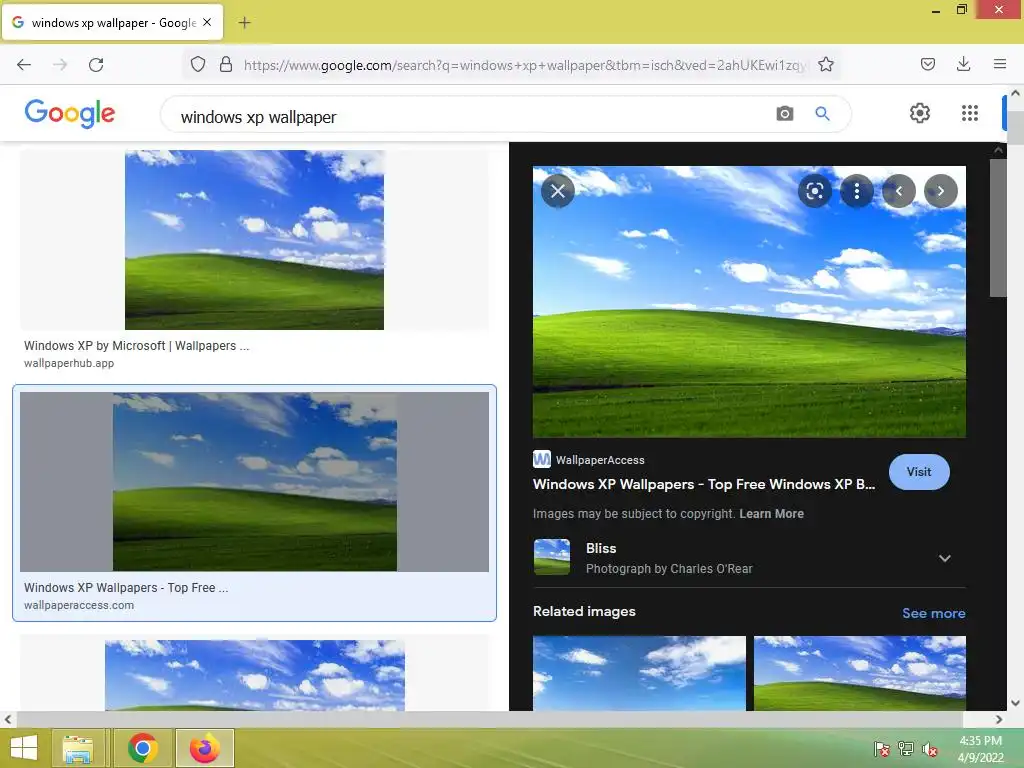Open the Windows Start button
The width and height of the screenshot is (1024, 768).
[24, 748]
